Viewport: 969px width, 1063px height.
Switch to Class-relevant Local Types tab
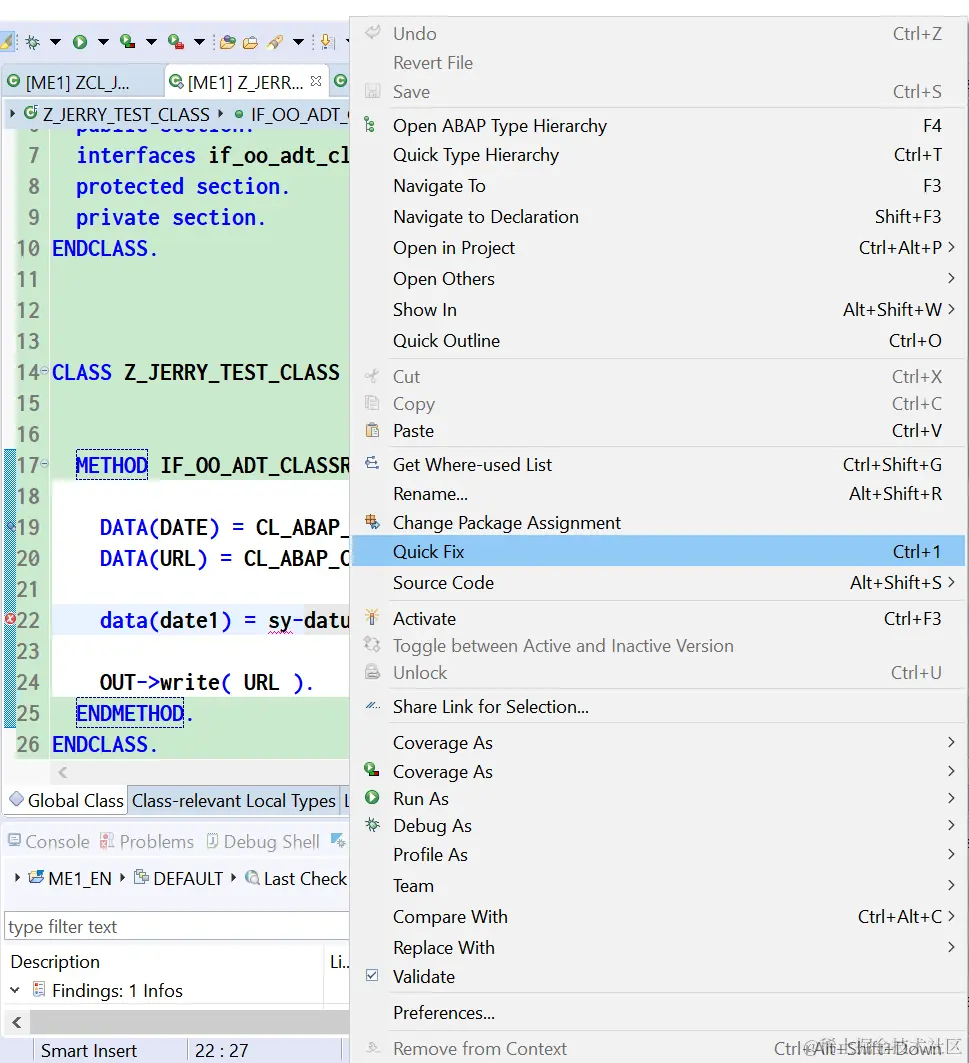pos(233,801)
